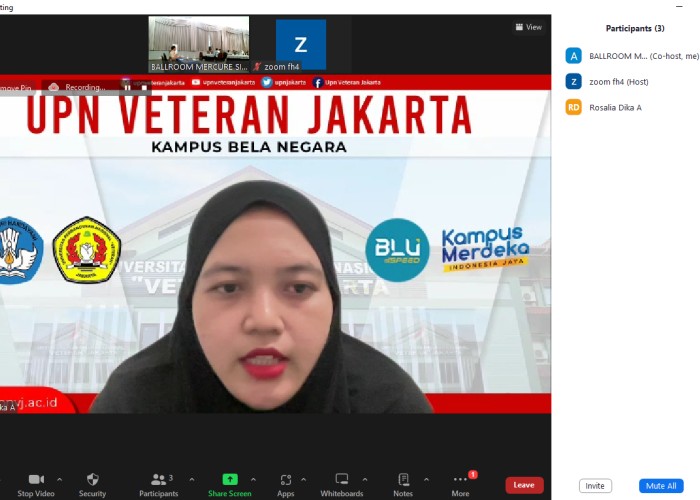Click the orange RD avatar icon
700x500 pixels.
[x=574, y=108]
